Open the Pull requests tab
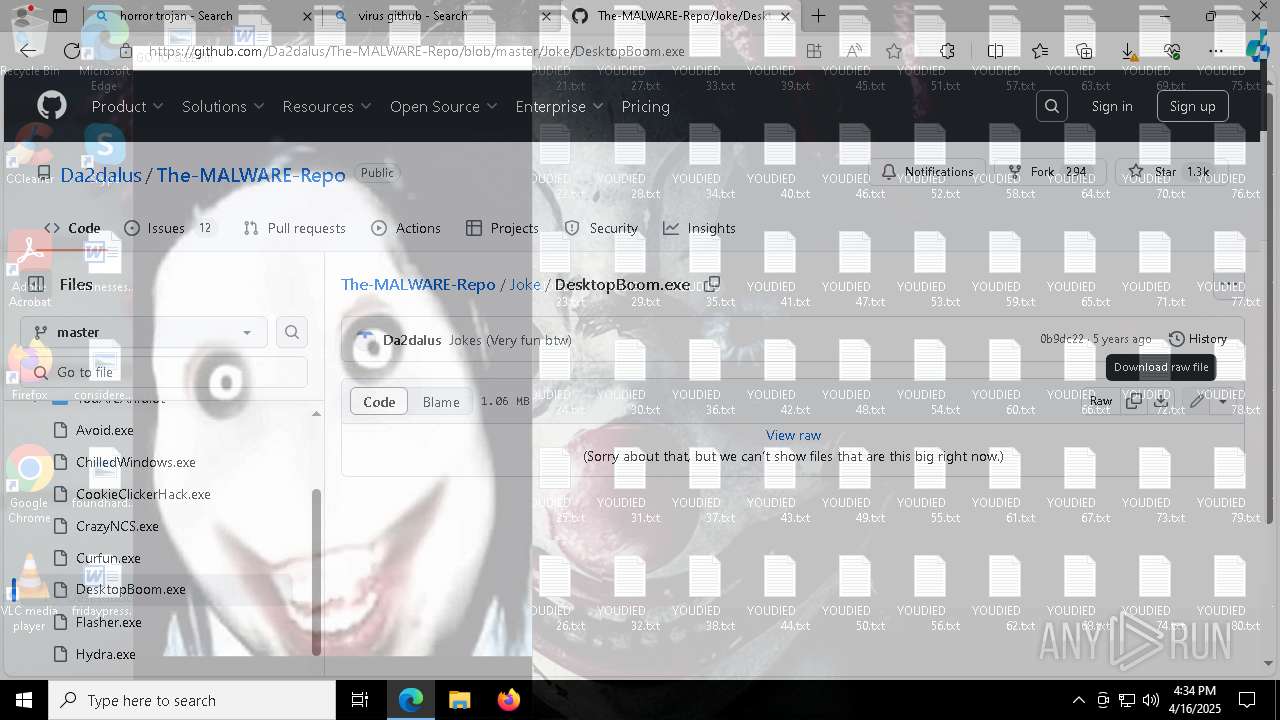This screenshot has height=720, width=1280. tap(294, 228)
